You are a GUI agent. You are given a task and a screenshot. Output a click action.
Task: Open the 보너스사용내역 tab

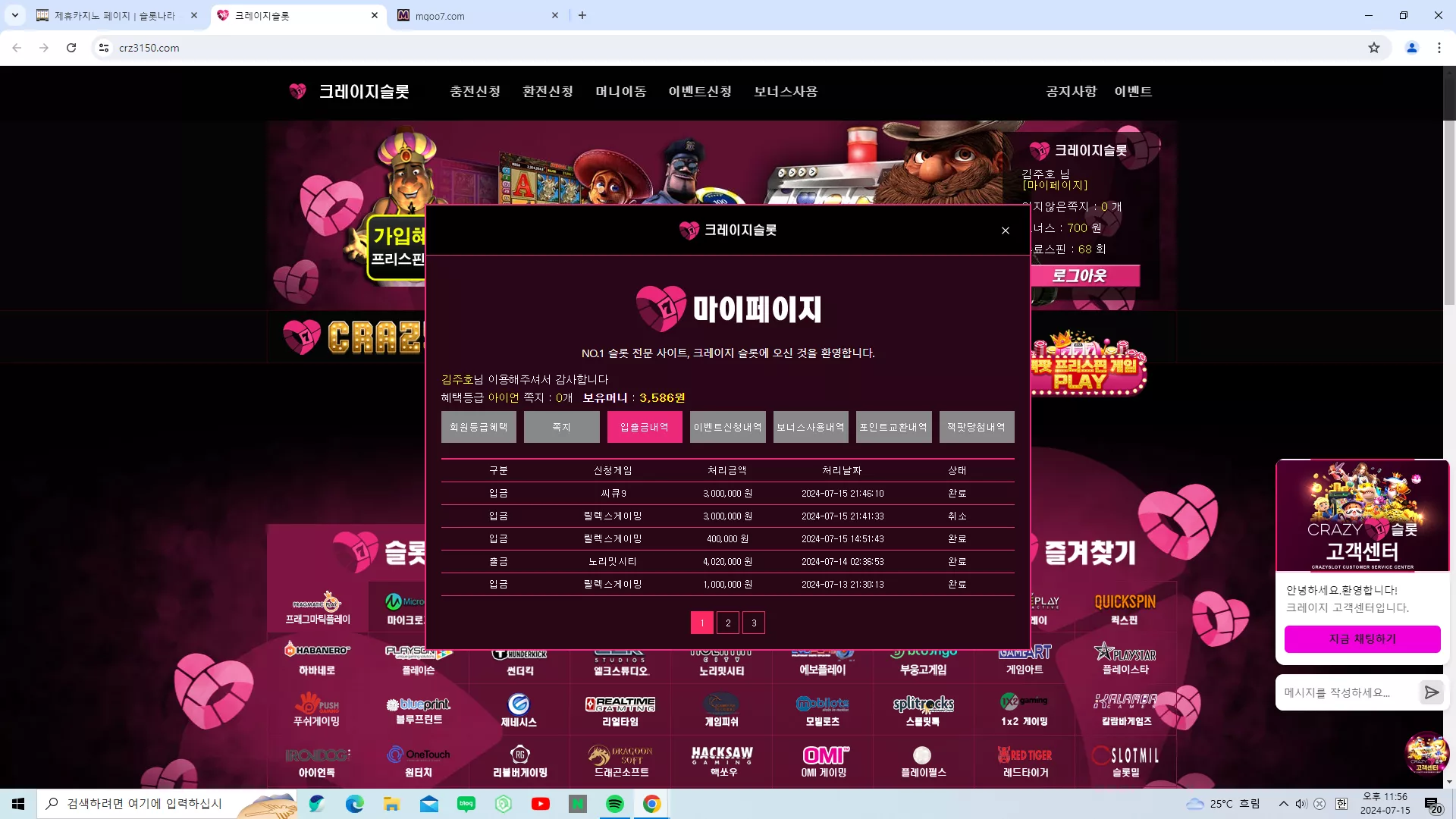811,427
